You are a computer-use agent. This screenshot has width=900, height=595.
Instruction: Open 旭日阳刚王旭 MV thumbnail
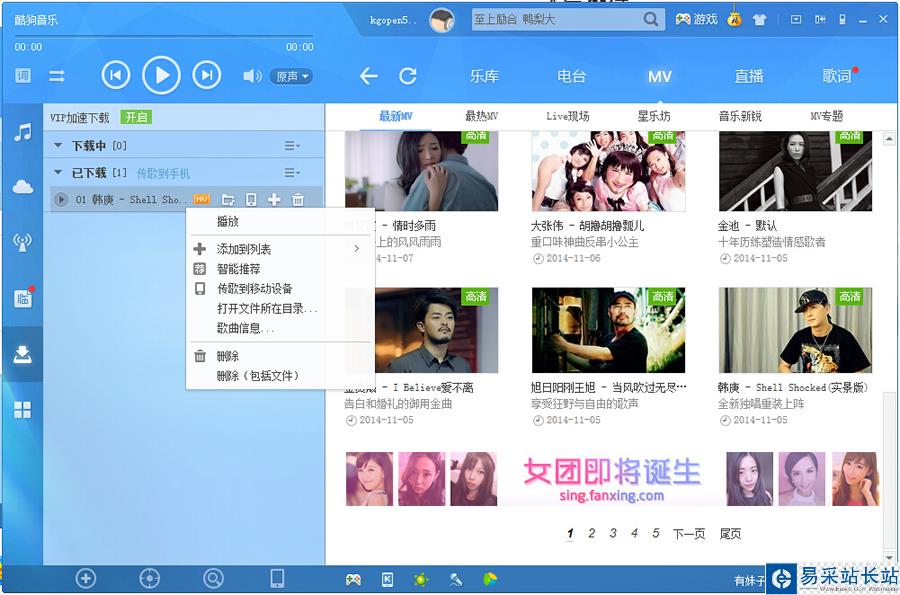[608, 330]
